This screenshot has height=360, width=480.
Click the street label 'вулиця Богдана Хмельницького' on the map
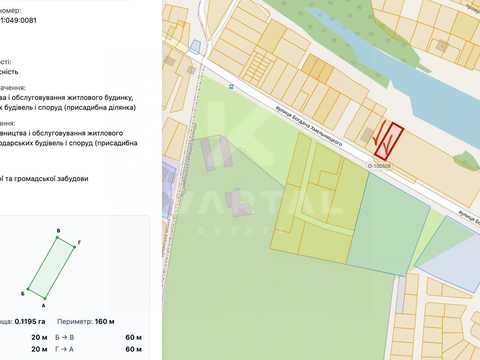point(308,126)
